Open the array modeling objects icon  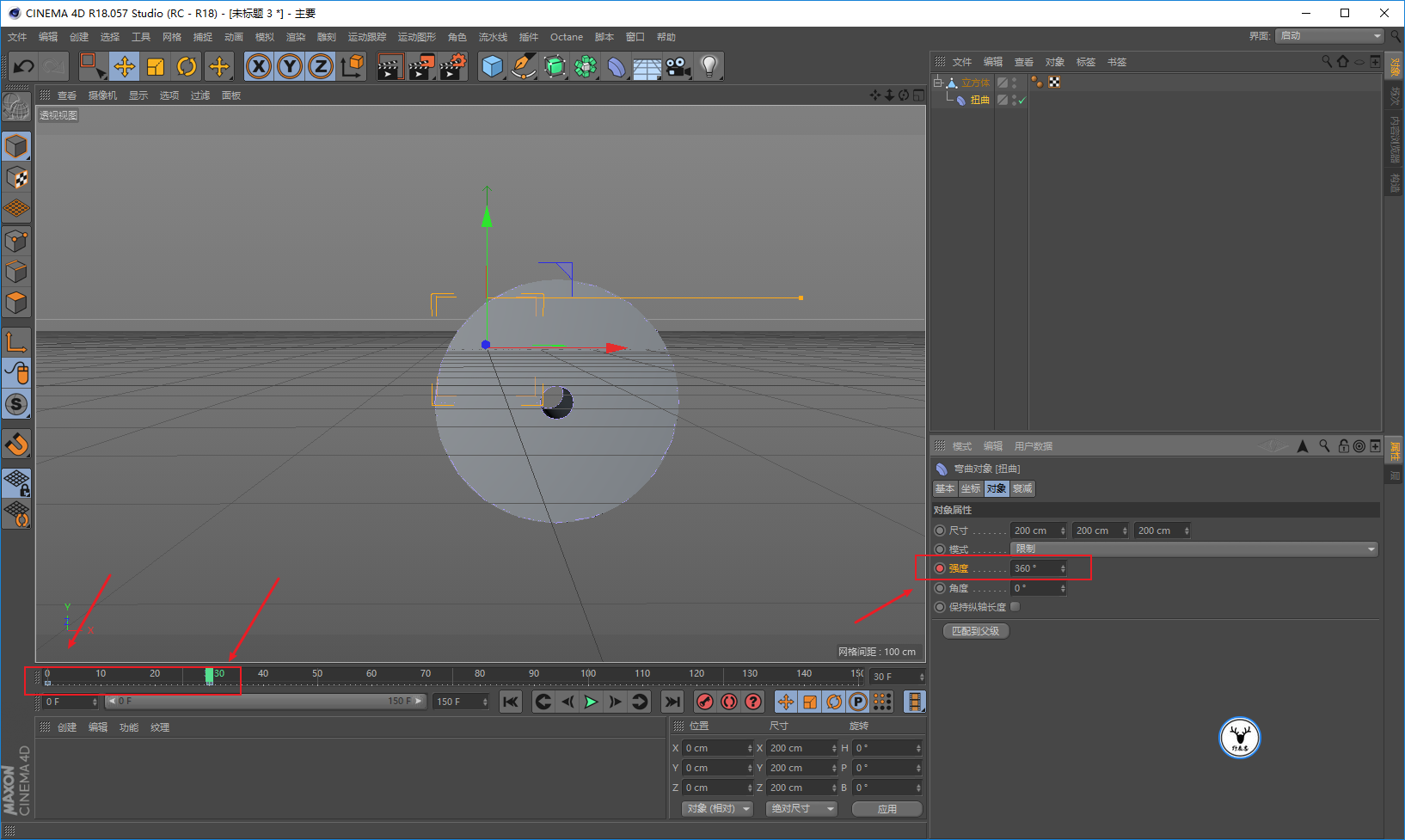point(586,66)
